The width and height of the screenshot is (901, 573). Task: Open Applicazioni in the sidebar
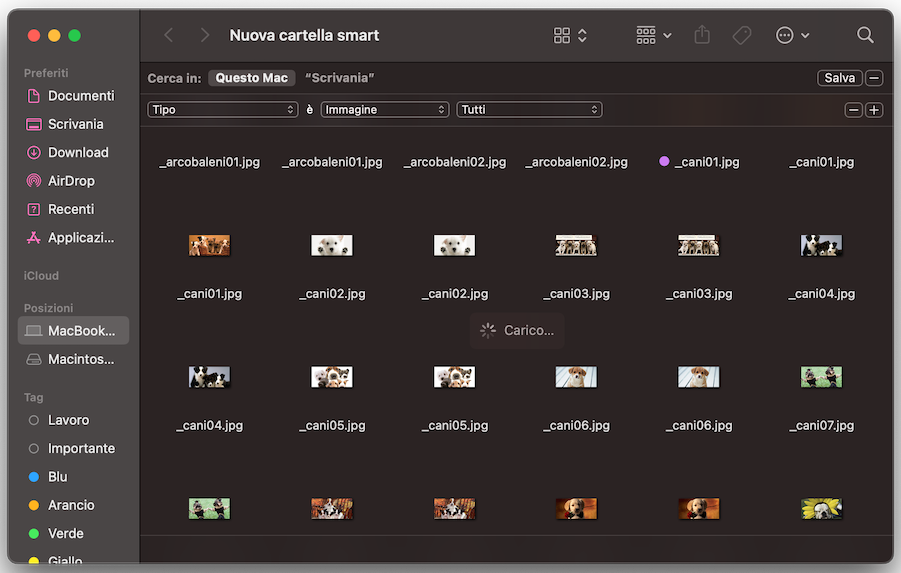coord(74,237)
